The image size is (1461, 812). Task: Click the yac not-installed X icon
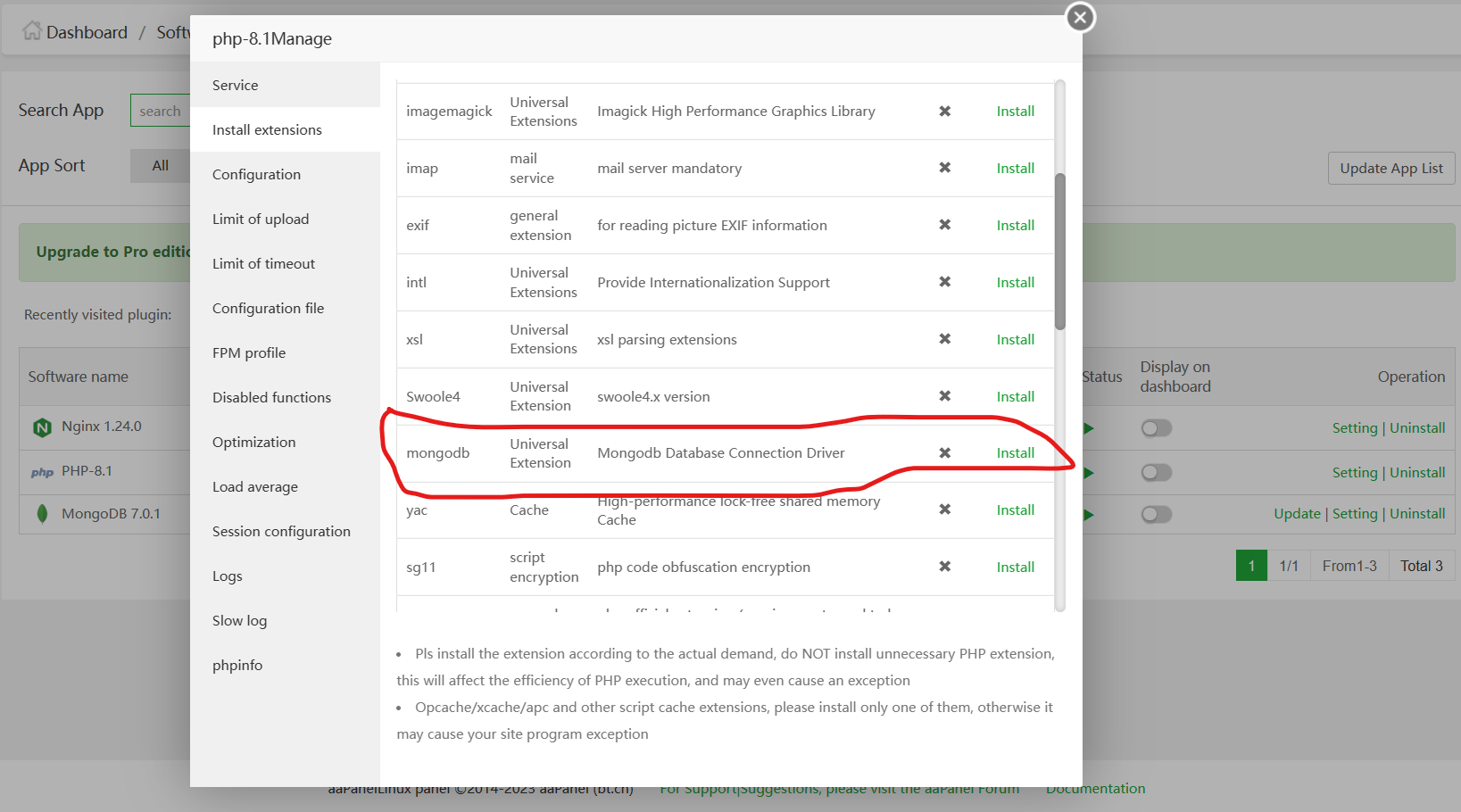[944, 510]
